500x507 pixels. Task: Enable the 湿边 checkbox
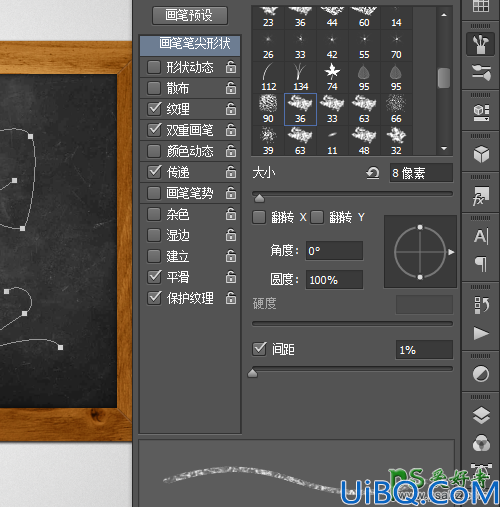[x=154, y=235]
